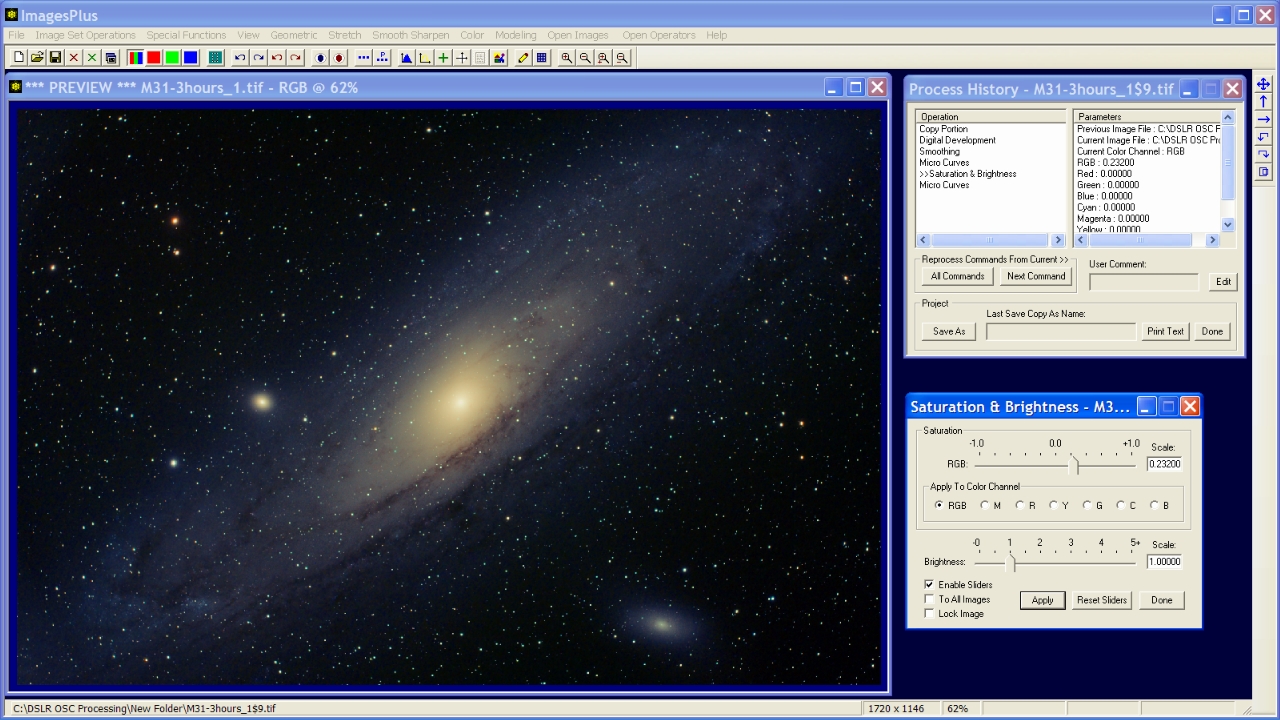Zoom out with second magnifier icon
1280x720 pixels.
coord(585,58)
